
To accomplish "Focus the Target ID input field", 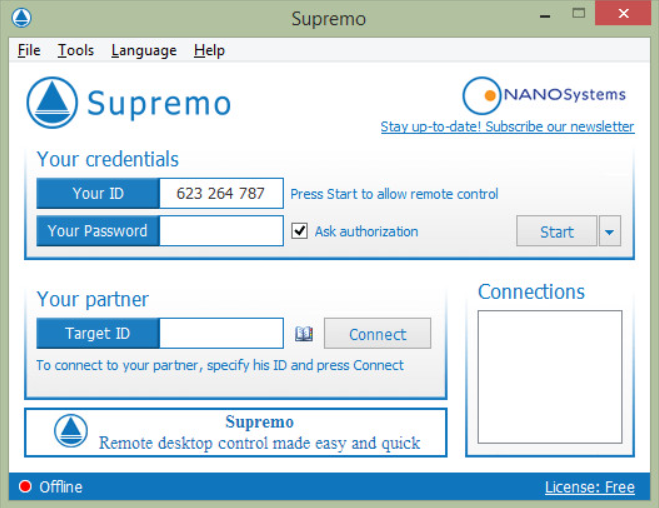I will (221, 333).
